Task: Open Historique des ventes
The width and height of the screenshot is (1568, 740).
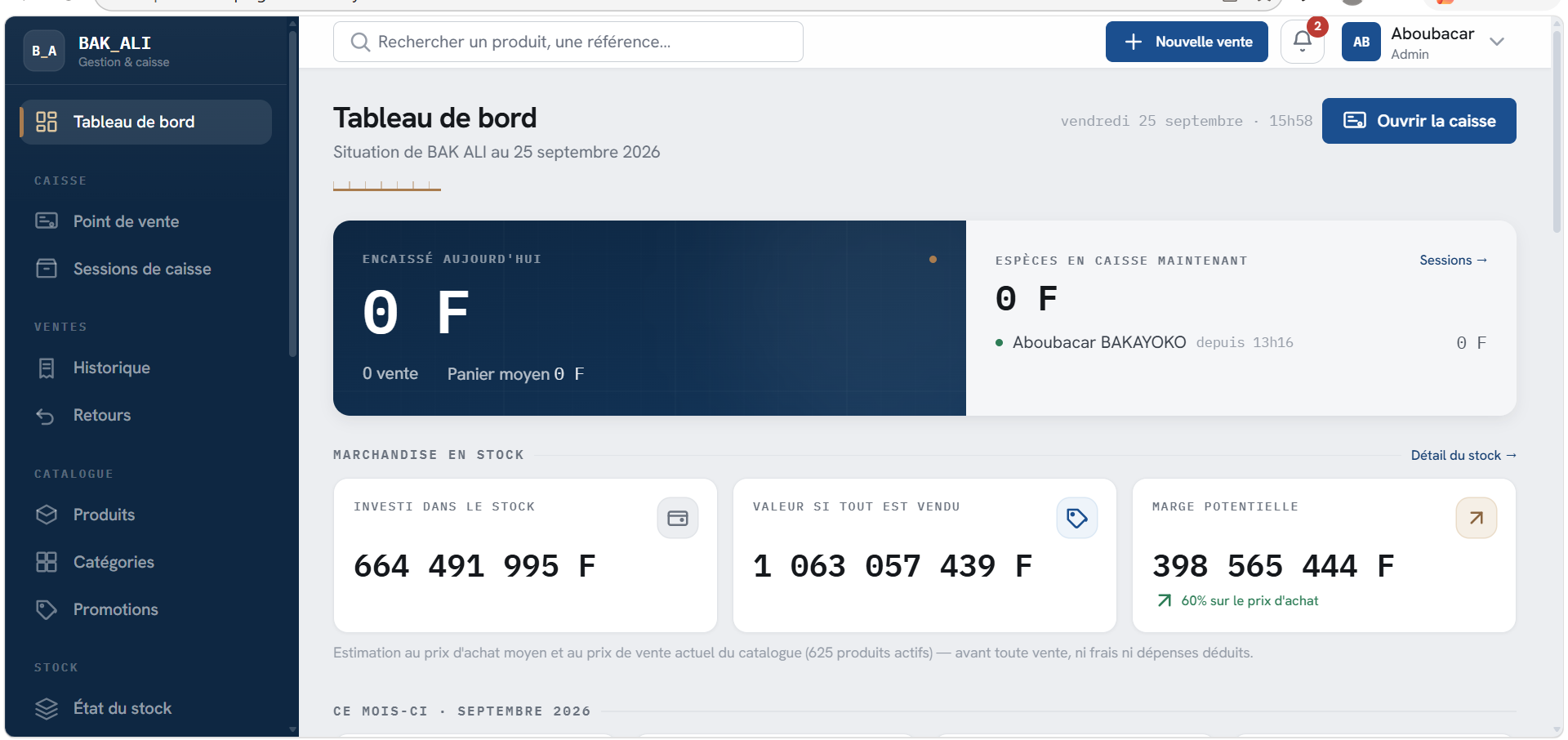Action: [x=146, y=368]
